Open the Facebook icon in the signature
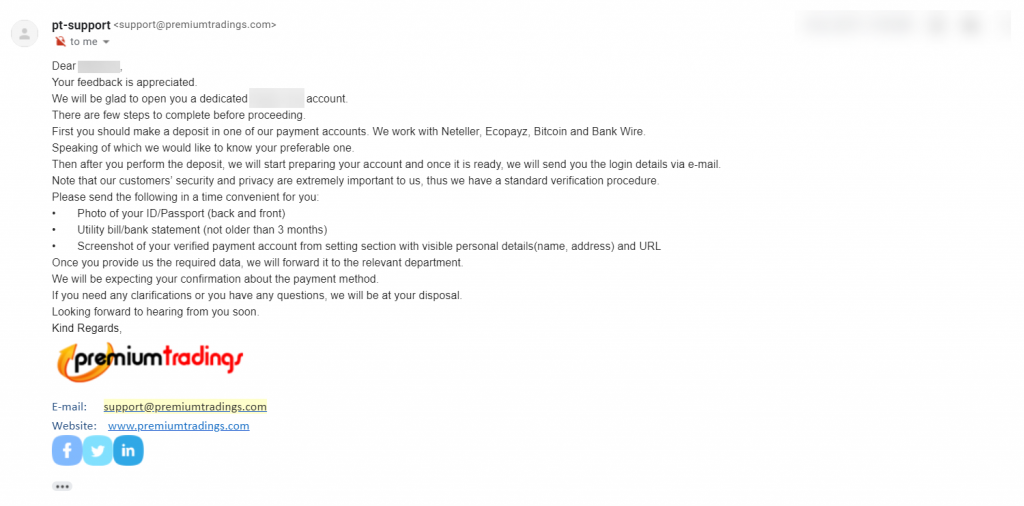The height and width of the screenshot is (506, 1024). click(67, 451)
